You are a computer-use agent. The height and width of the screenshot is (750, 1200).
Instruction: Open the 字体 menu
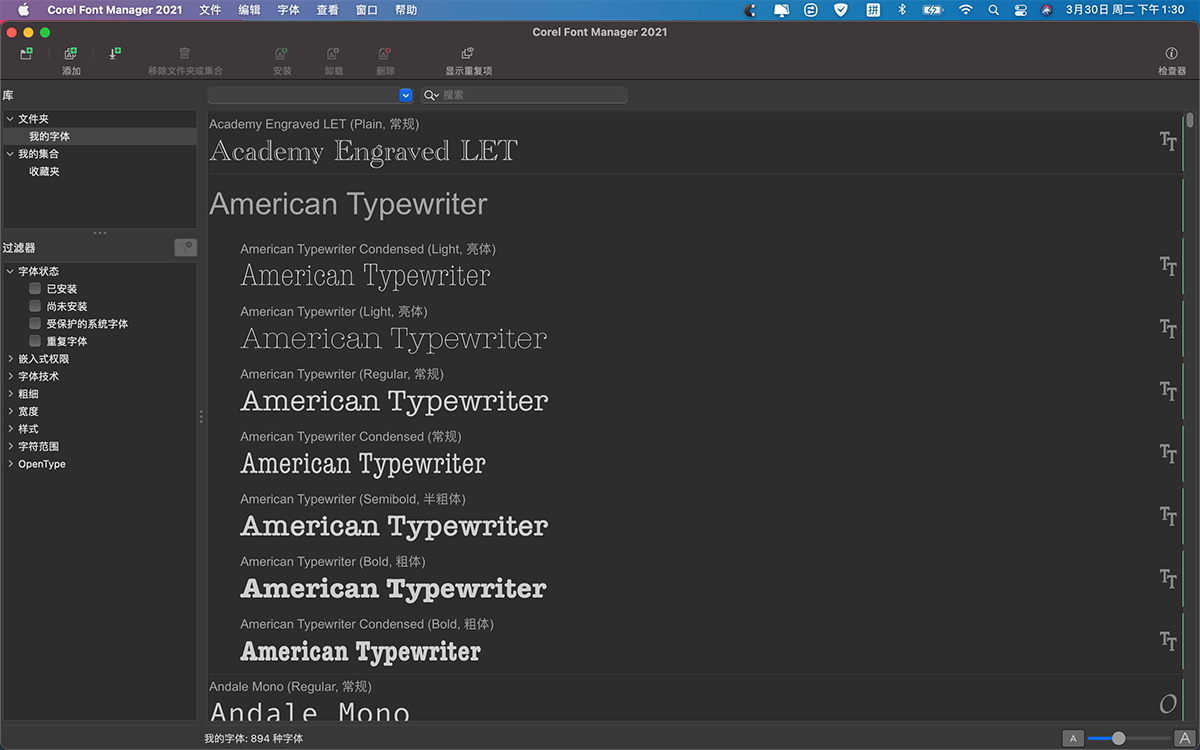288,9
